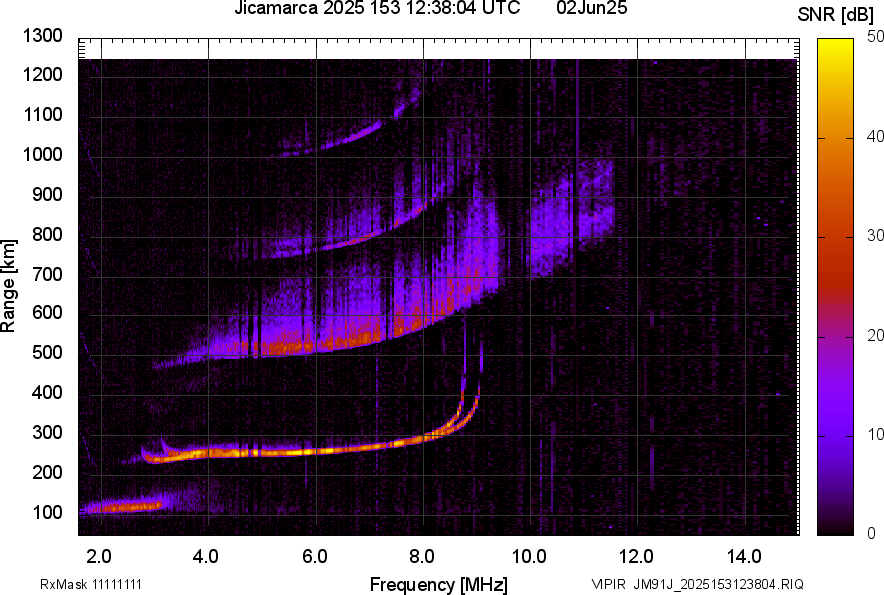Click the colorbar tick label '0'
The height and width of the screenshot is (595, 884).
872,533
